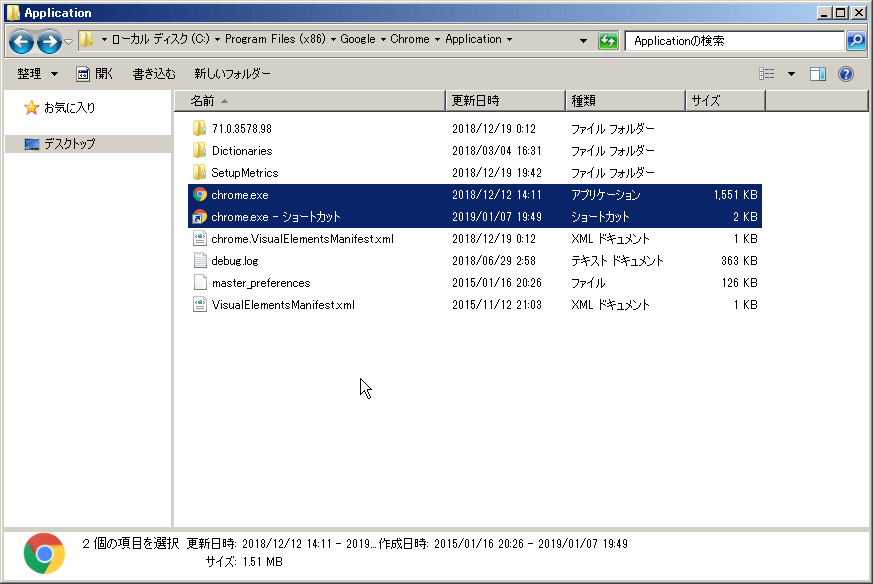Click the chrome.VisualElementsManifest.xml file icon
Viewport: 873px width, 584px height.
(200, 238)
